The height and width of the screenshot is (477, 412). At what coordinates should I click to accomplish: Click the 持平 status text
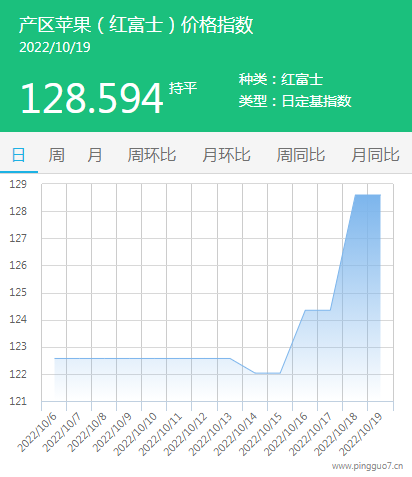(183, 88)
